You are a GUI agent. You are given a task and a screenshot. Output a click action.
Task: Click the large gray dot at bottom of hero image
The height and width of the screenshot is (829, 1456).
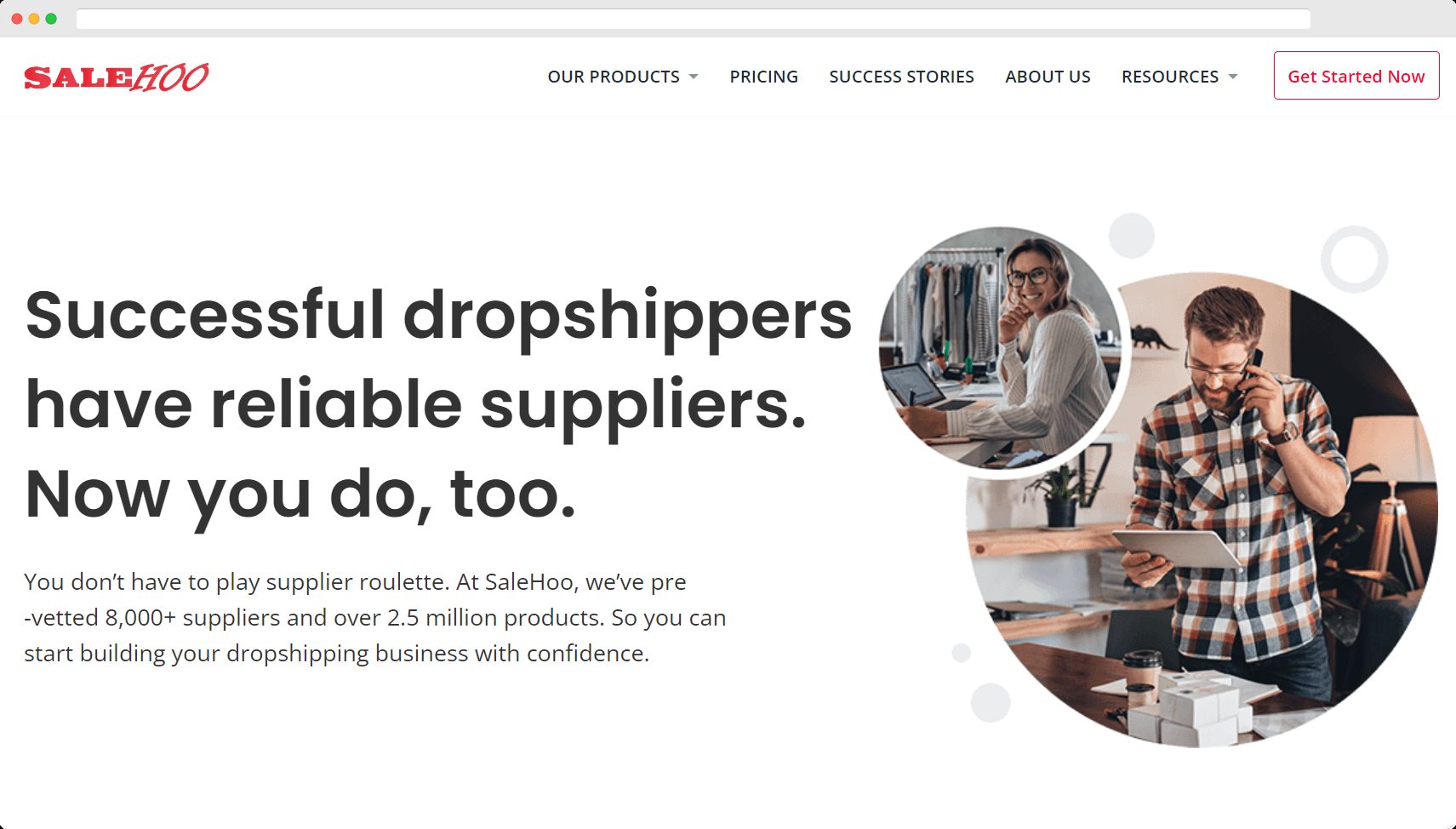tap(991, 702)
